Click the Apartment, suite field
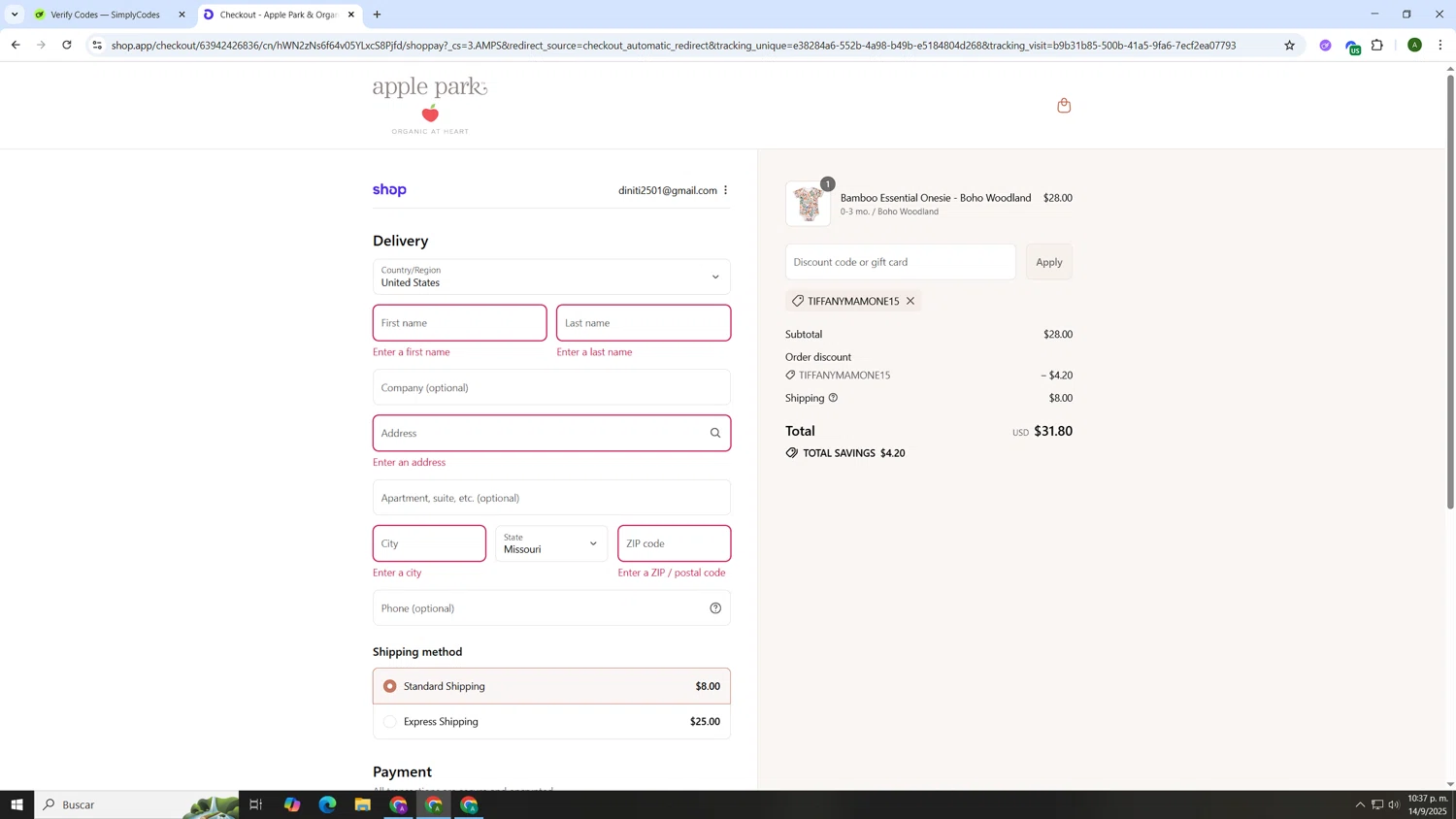 point(551,498)
